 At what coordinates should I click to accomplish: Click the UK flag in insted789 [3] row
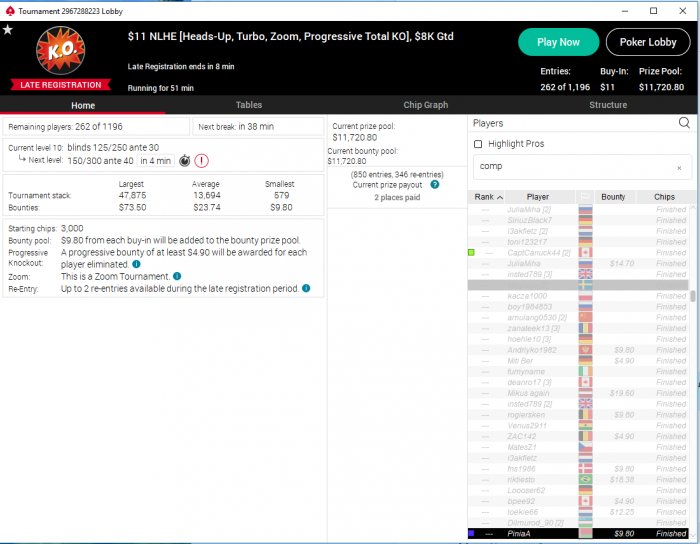tap(585, 274)
